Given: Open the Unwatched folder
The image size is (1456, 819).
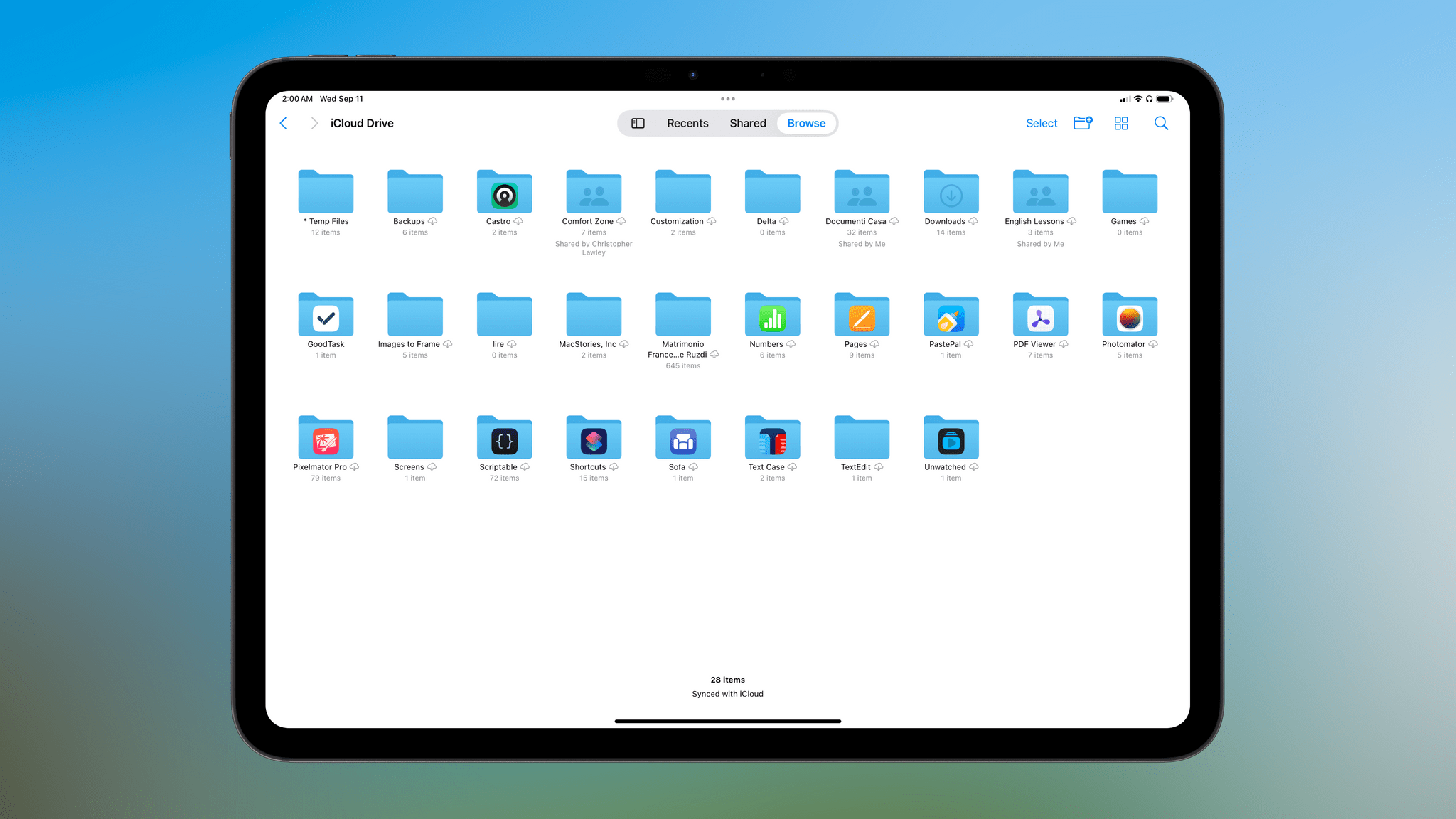Looking at the screenshot, I should [x=951, y=439].
